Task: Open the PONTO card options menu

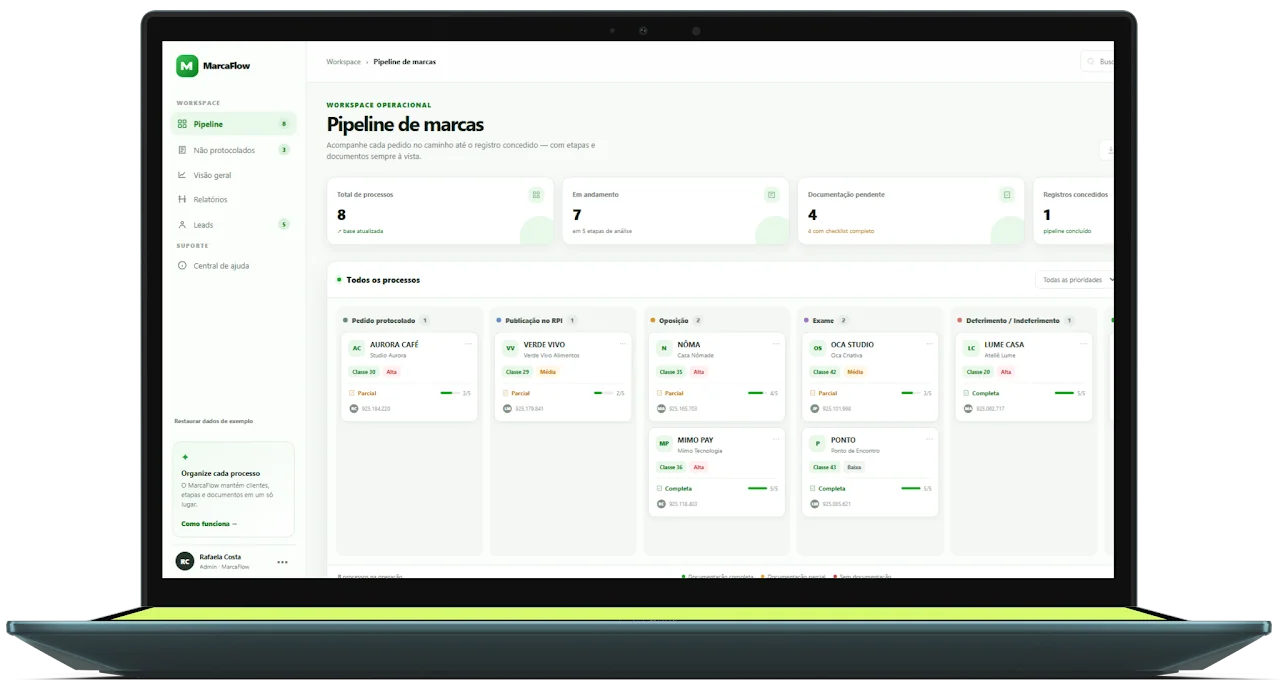Action: (929, 440)
